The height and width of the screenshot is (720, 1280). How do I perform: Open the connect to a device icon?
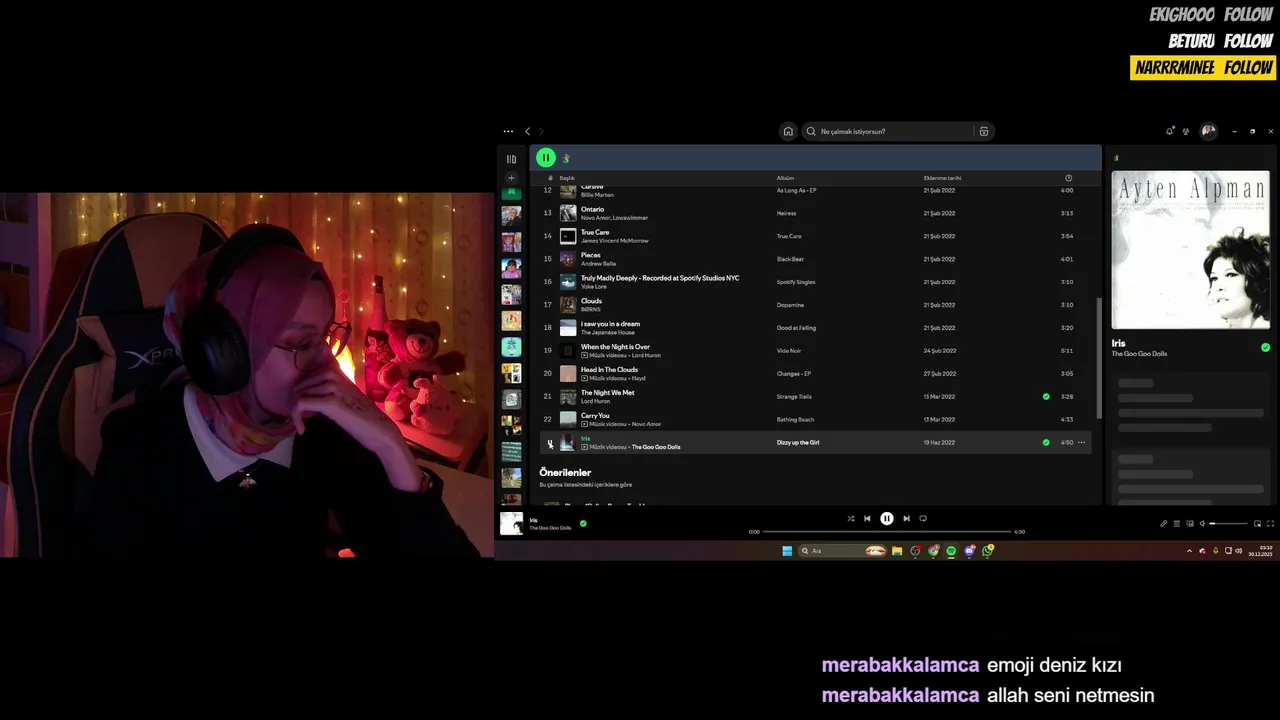tap(1189, 523)
